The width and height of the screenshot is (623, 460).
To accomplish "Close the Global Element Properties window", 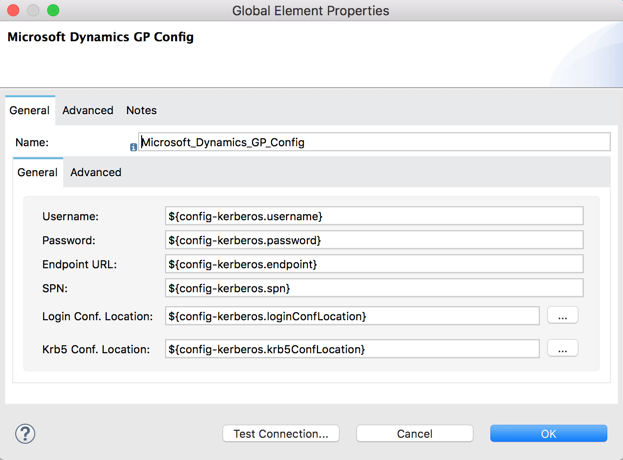I will click(x=14, y=11).
